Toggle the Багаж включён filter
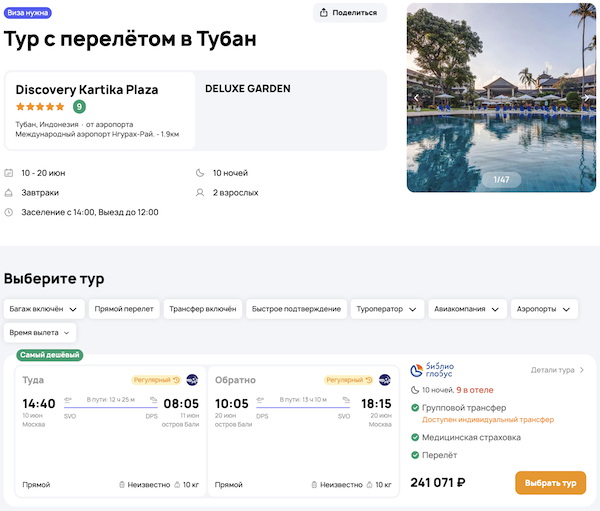The width and height of the screenshot is (600, 511). click(x=43, y=309)
